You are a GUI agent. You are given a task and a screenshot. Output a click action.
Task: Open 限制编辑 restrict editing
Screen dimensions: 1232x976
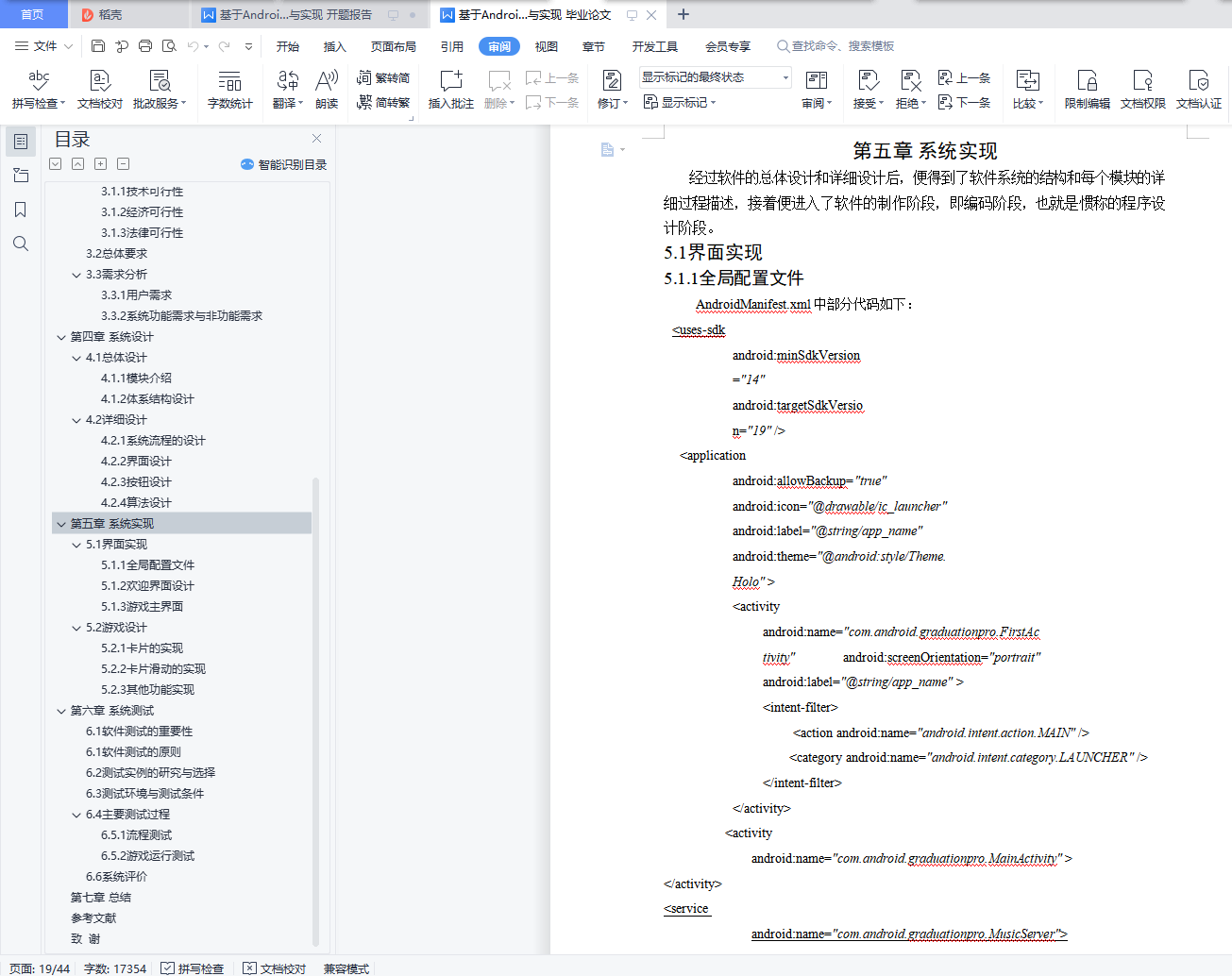pos(1087,90)
